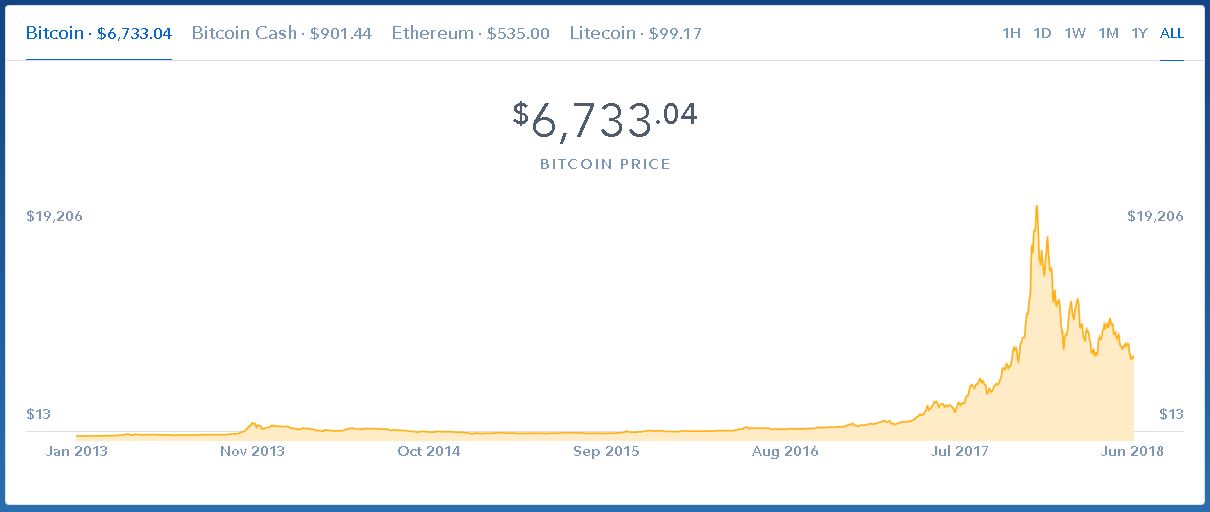Switch to the Bitcoin Cash tab
The width and height of the screenshot is (1210, 512).
click(x=281, y=33)
